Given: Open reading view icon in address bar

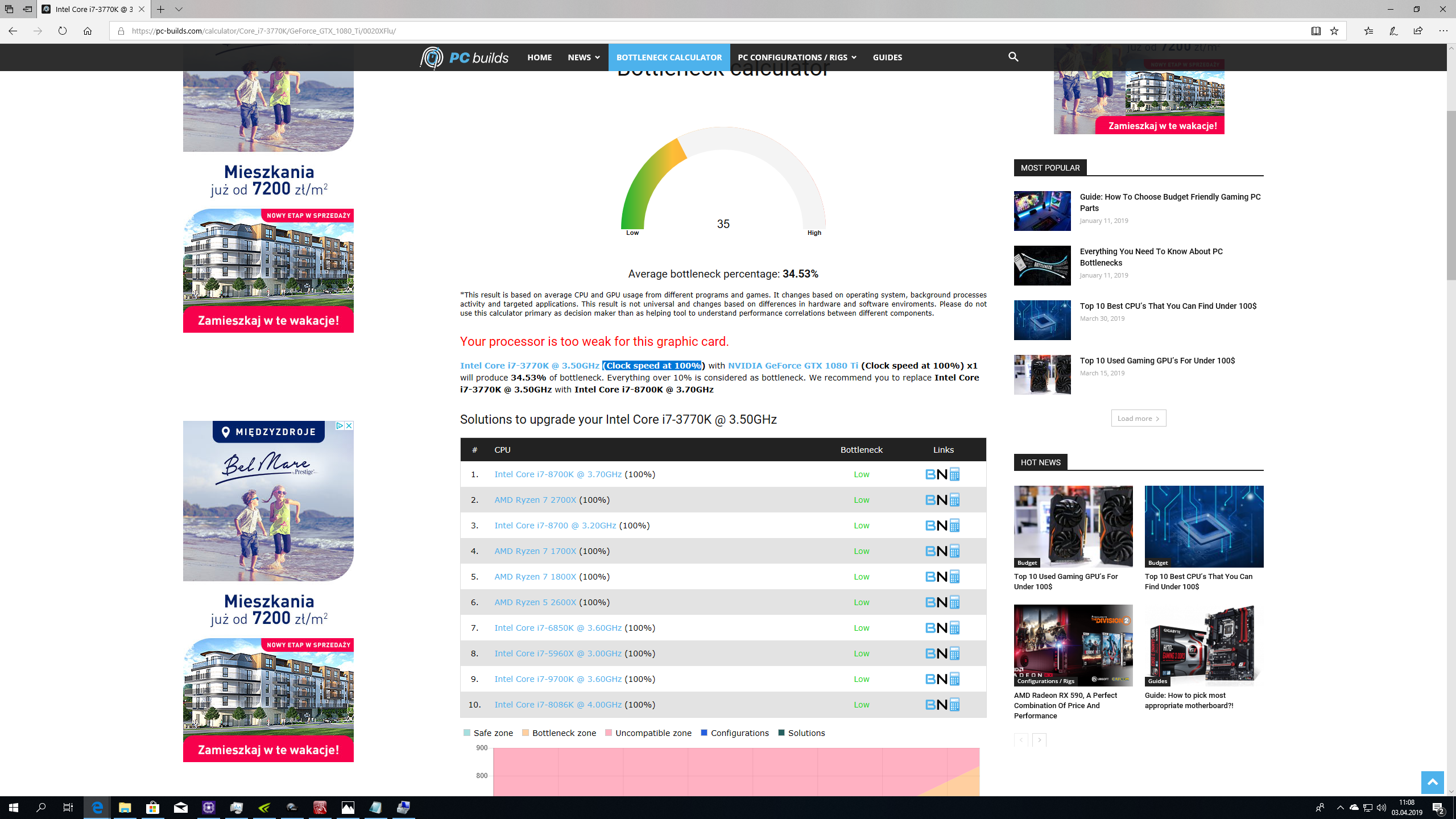Looking at the screenshot, I should (x=1316, y=31).
